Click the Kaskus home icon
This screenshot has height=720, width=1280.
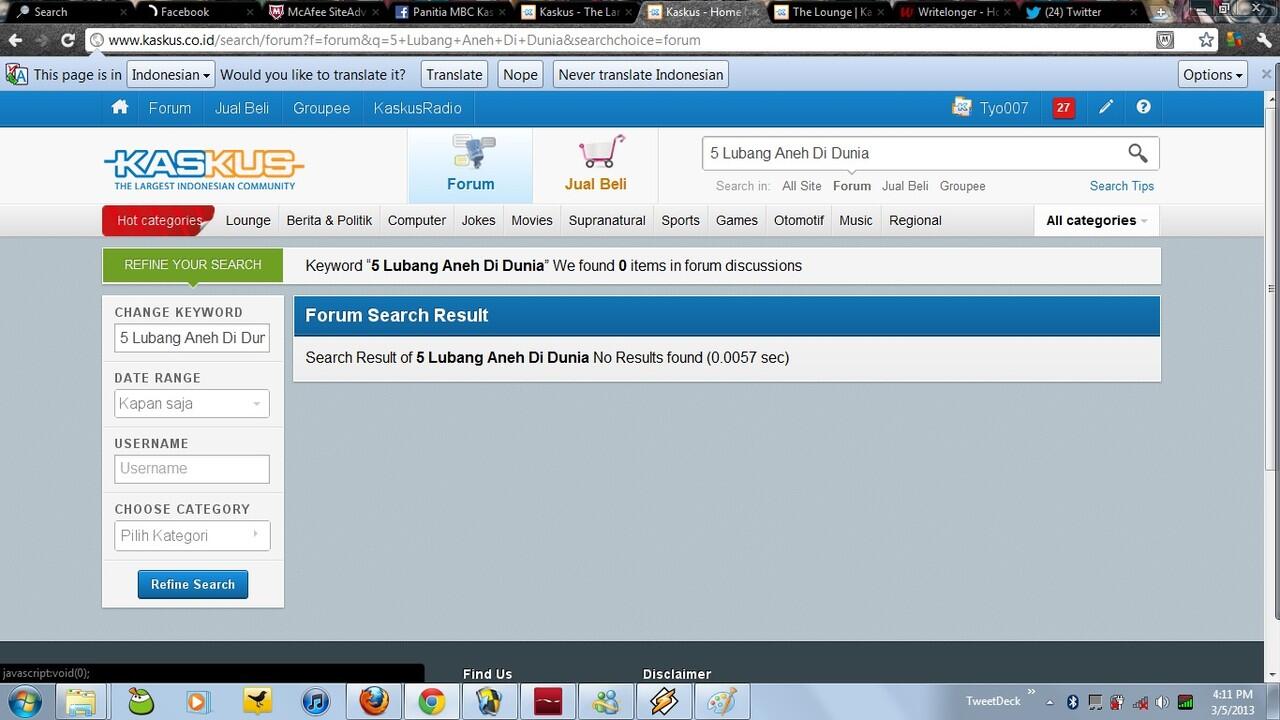point(120,107)
